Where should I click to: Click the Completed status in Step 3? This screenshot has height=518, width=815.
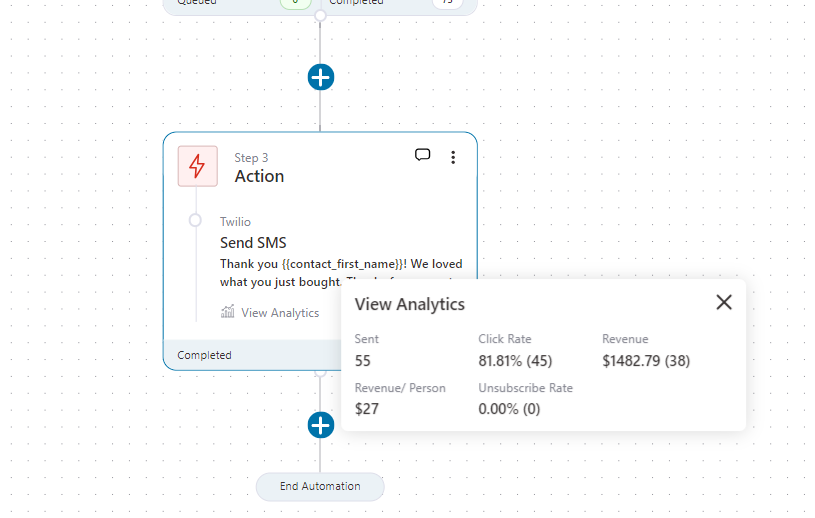[x=204, y=355]
